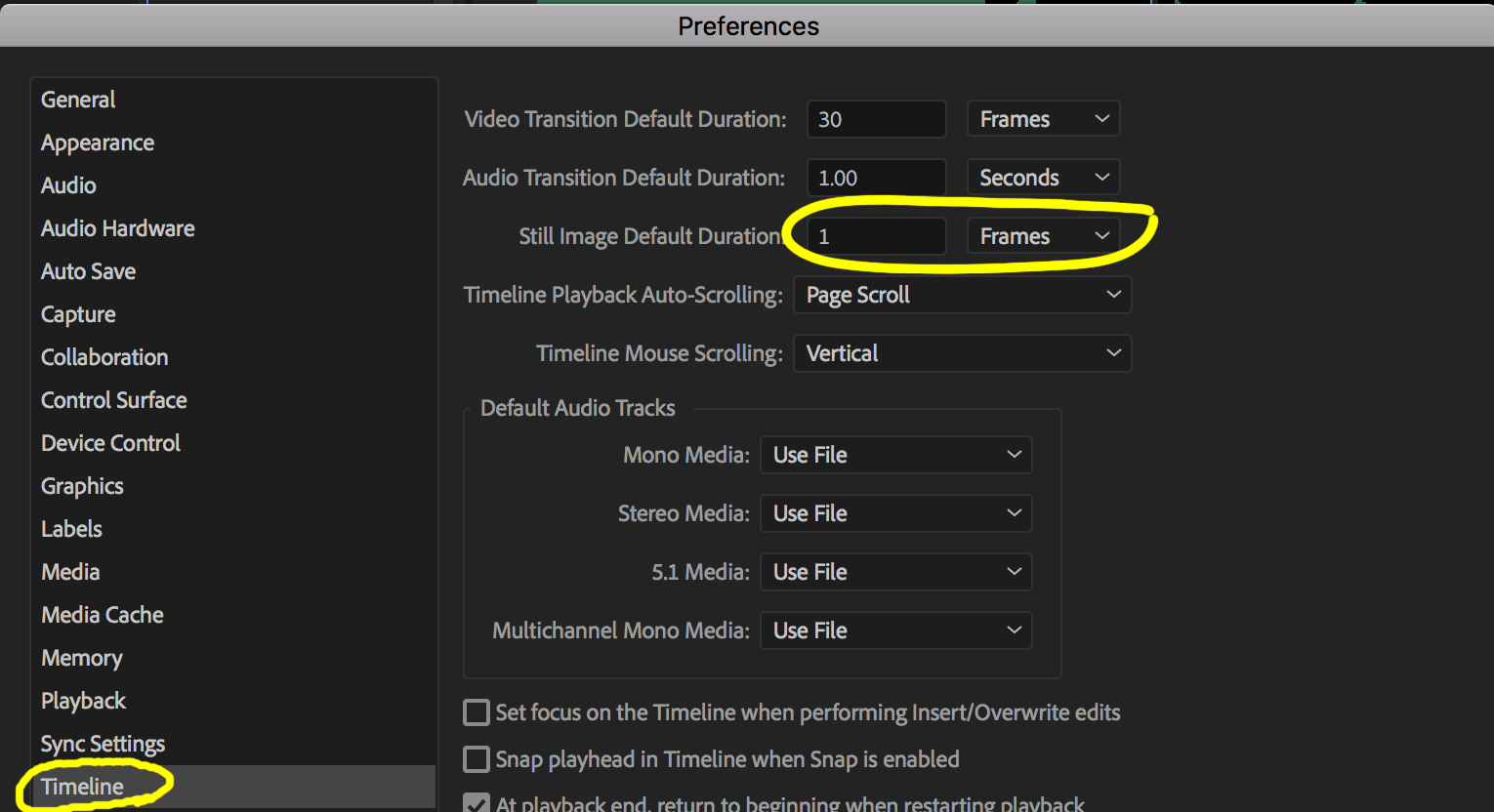Enable Set focus on Timeline checkbox

pos(477,712)
